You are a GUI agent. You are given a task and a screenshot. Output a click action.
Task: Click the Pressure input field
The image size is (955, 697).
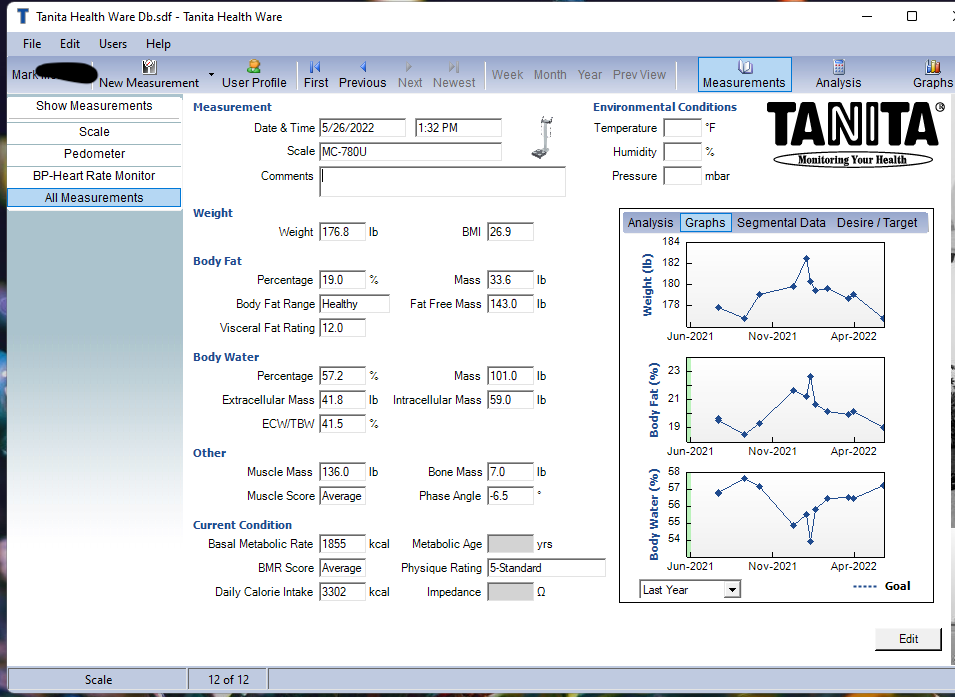click(682, 176)
